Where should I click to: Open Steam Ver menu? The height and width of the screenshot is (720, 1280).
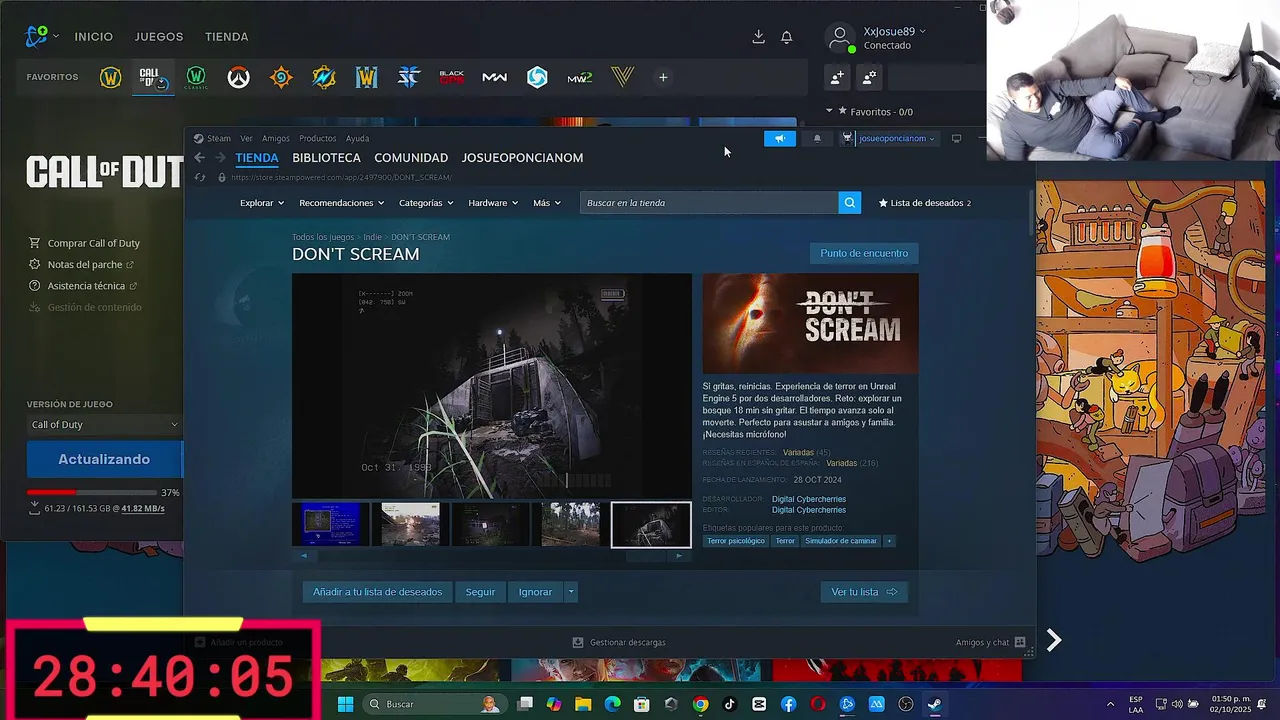point(246,138)
